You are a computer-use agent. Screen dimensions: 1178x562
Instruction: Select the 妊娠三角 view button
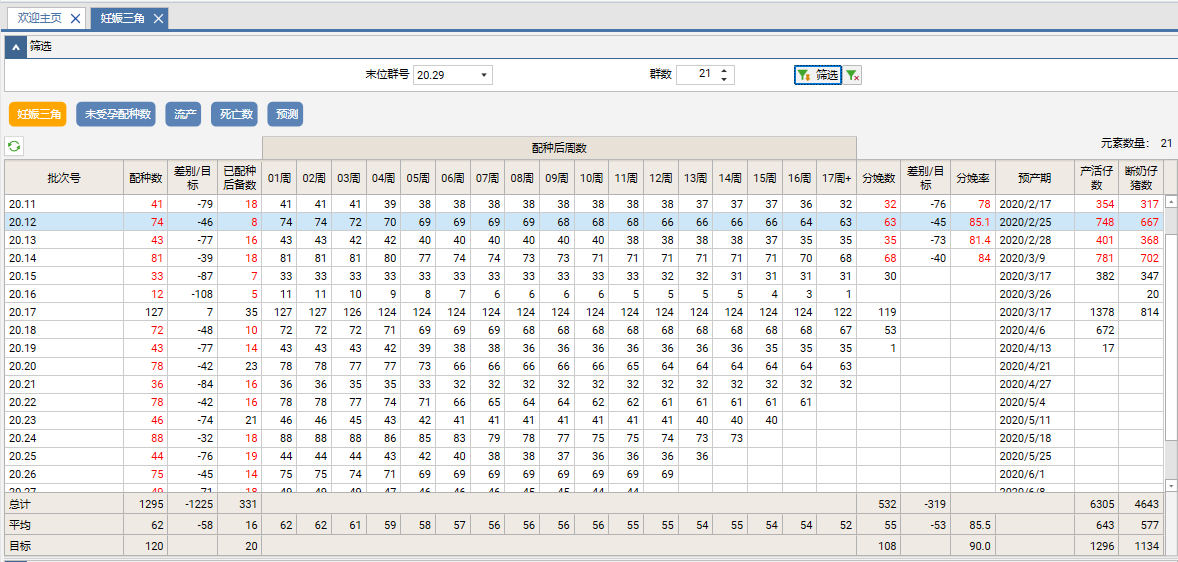pyautogui.click(x=38, y=114)
